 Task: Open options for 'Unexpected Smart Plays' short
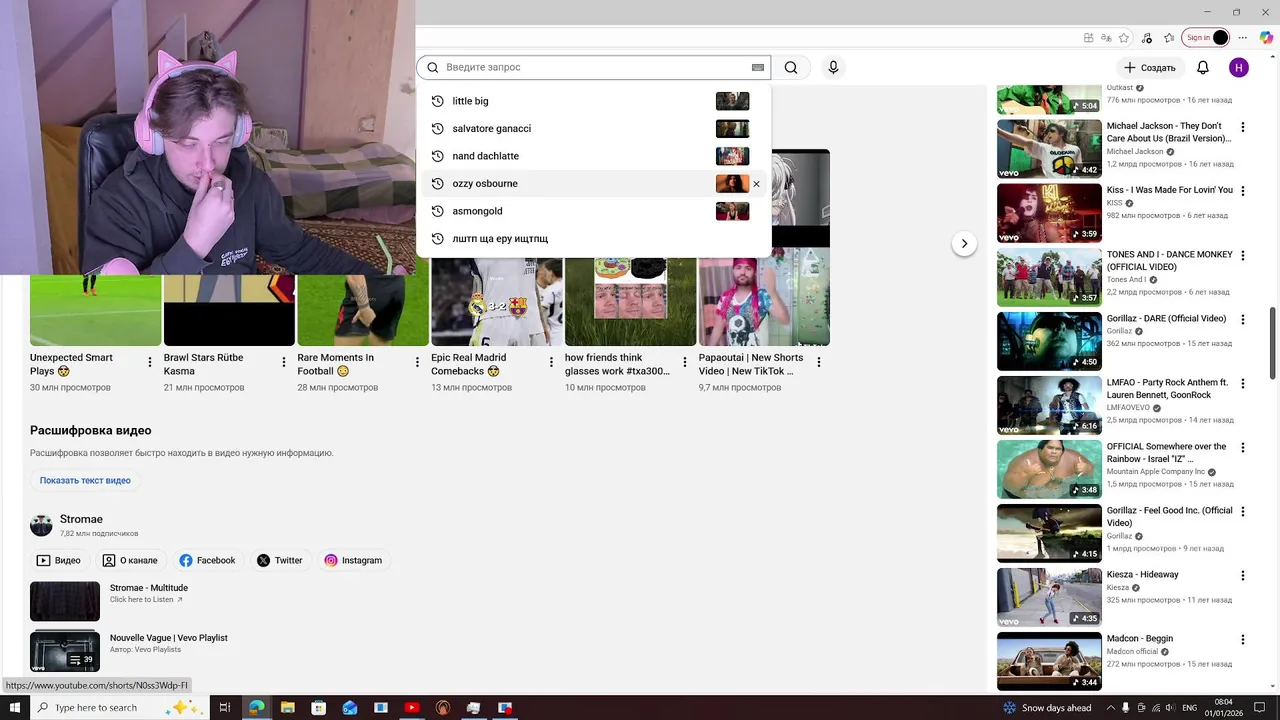(x=150, y=362)
